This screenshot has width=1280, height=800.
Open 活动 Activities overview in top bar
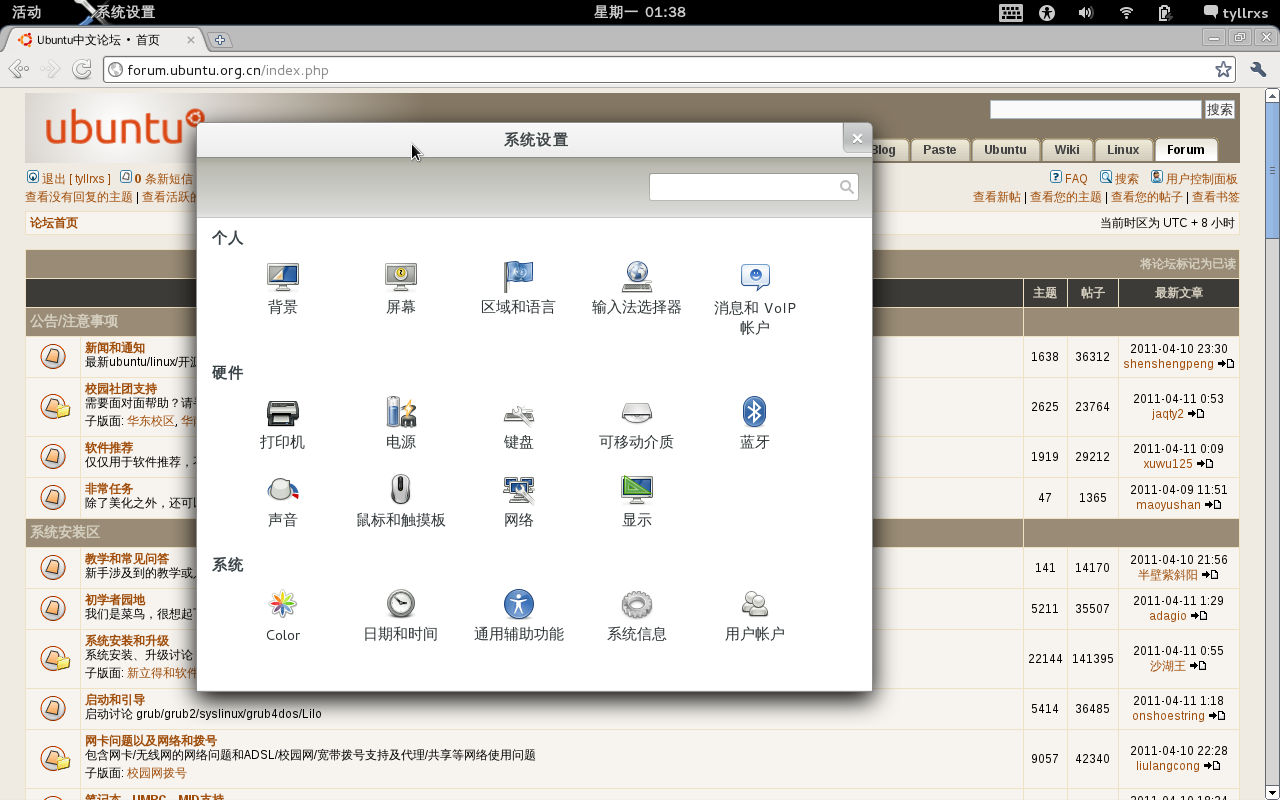(26, 12)
